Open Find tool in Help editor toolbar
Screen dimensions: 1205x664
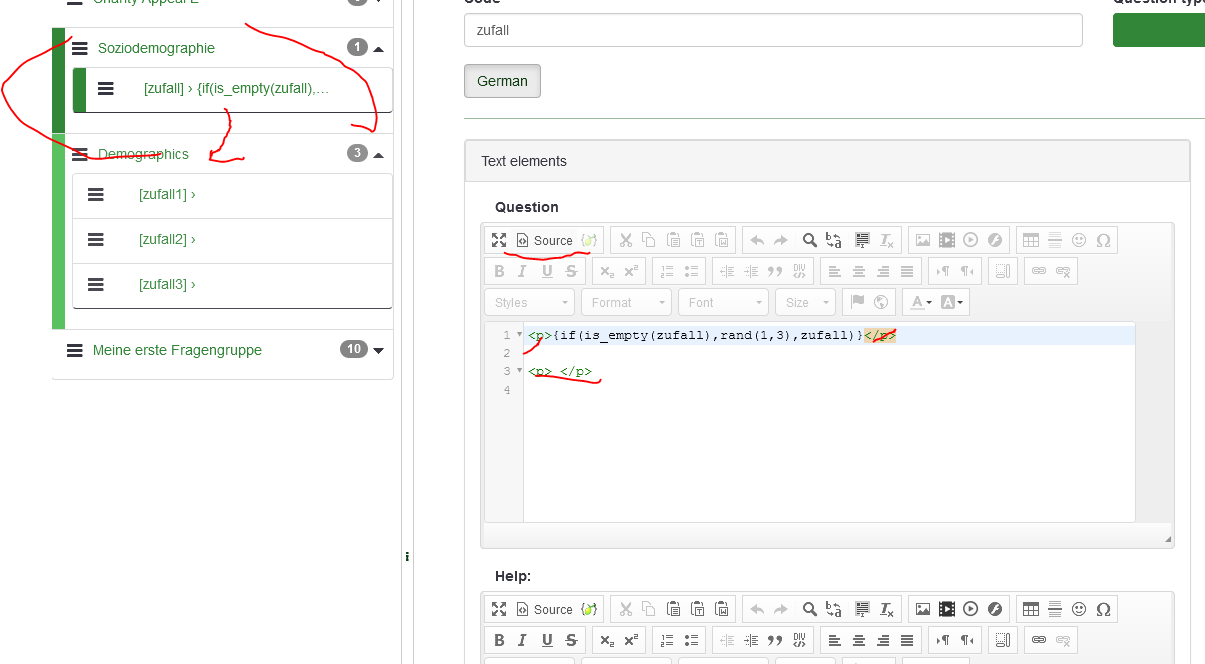(809, 609)
